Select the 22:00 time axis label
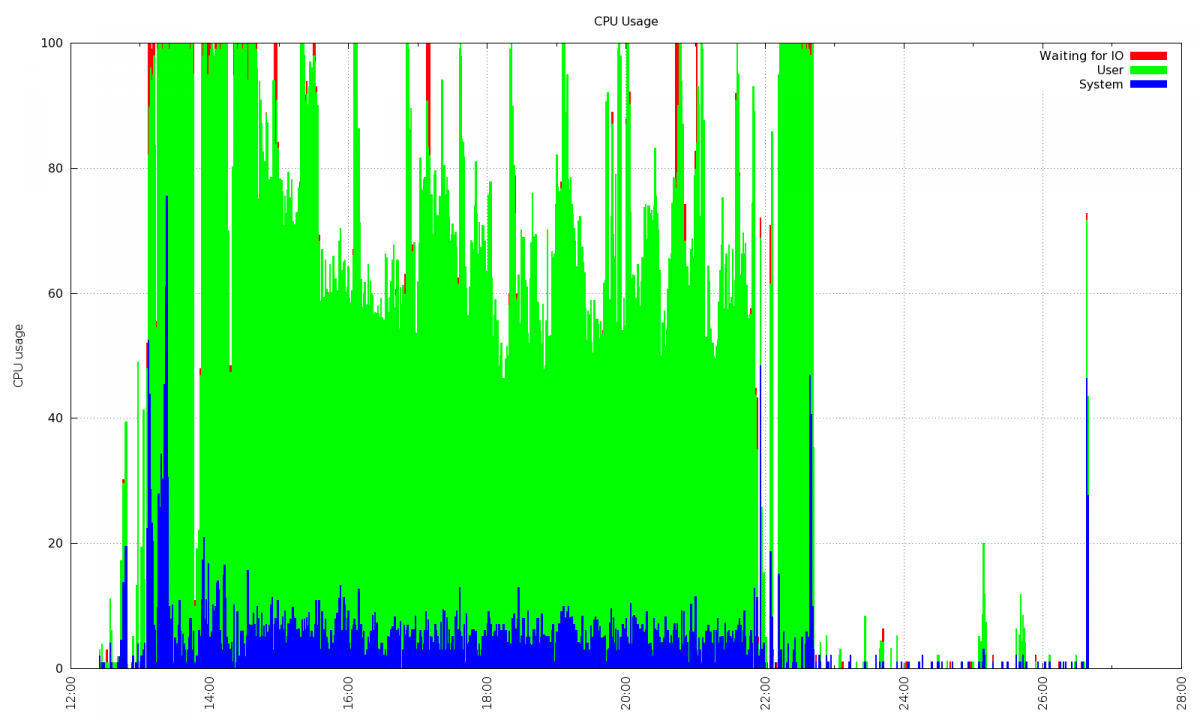The height and width of the screenshot is (720, 1200). (764, 693)
